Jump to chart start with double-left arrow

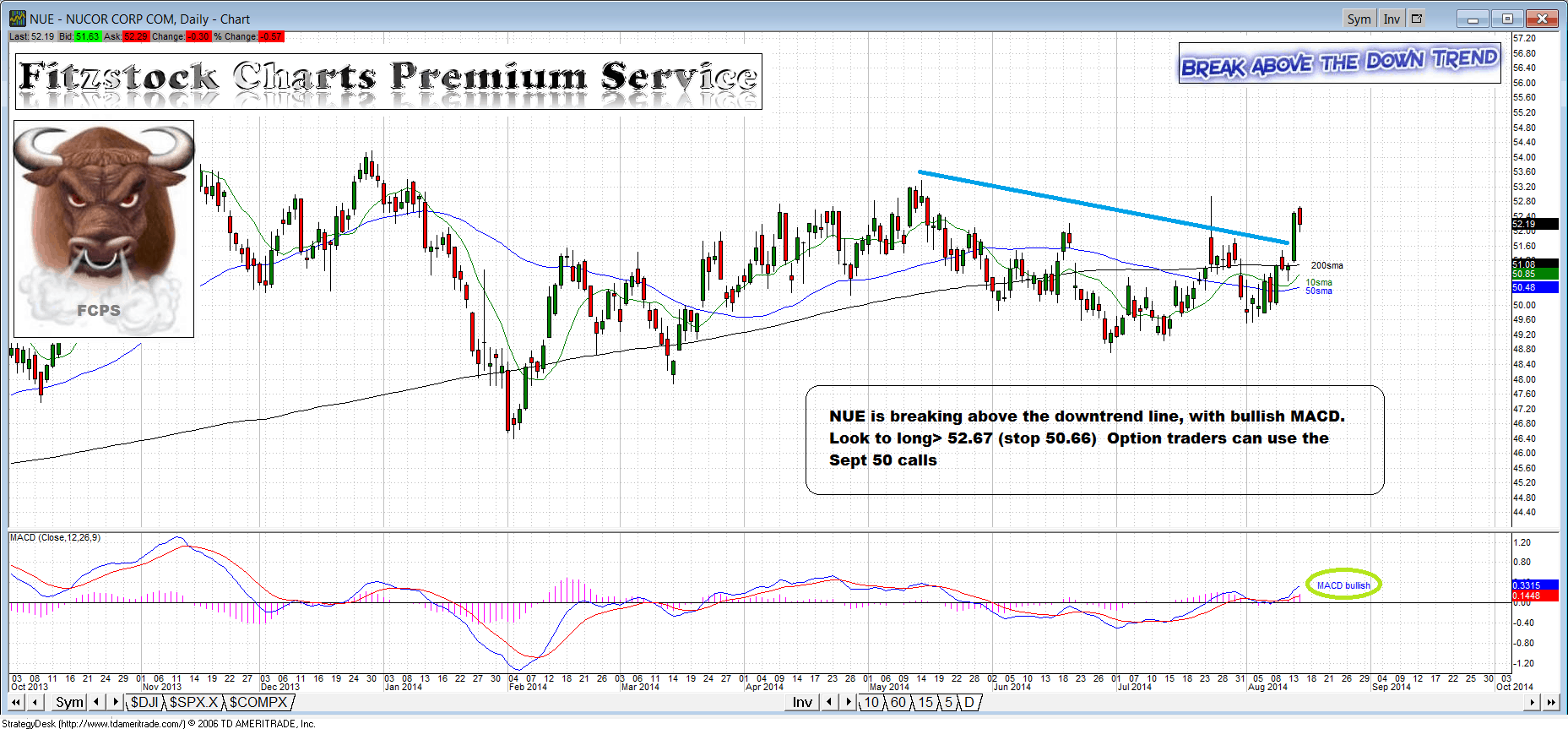(x=16, y=702)
